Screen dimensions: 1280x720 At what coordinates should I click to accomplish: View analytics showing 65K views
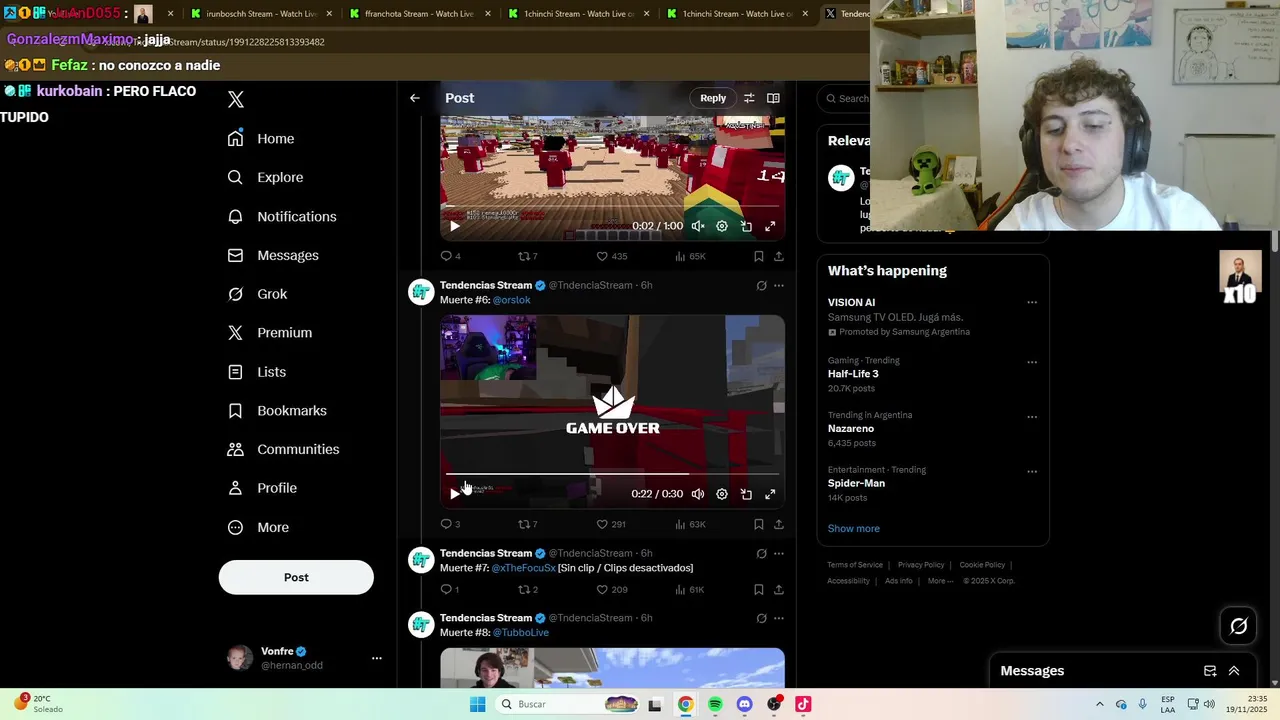coord(690,256)
